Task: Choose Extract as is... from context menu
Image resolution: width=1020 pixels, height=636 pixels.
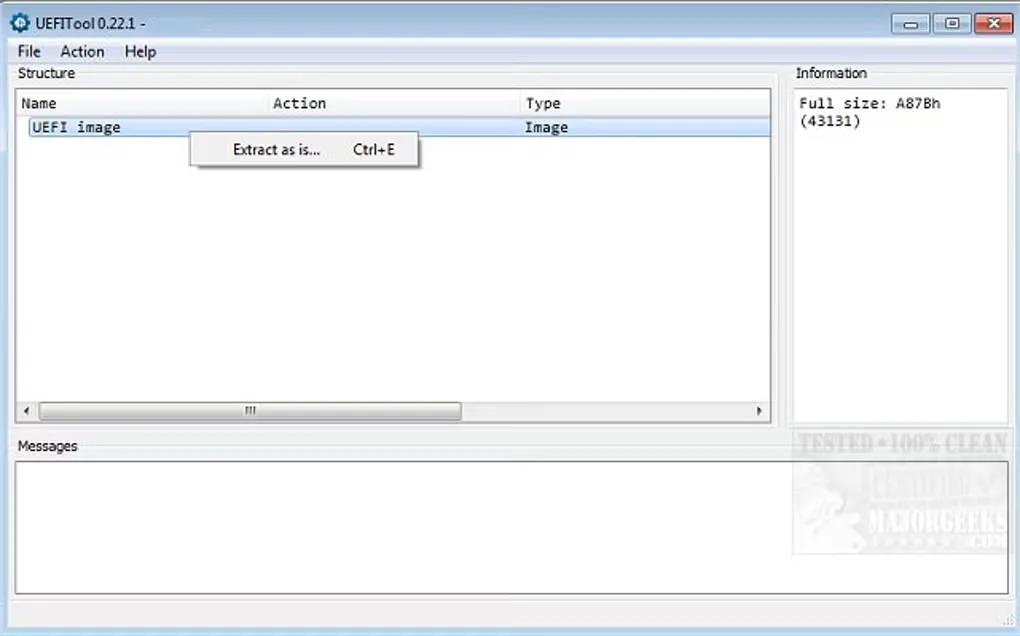Action: click(x=304, y=150)
